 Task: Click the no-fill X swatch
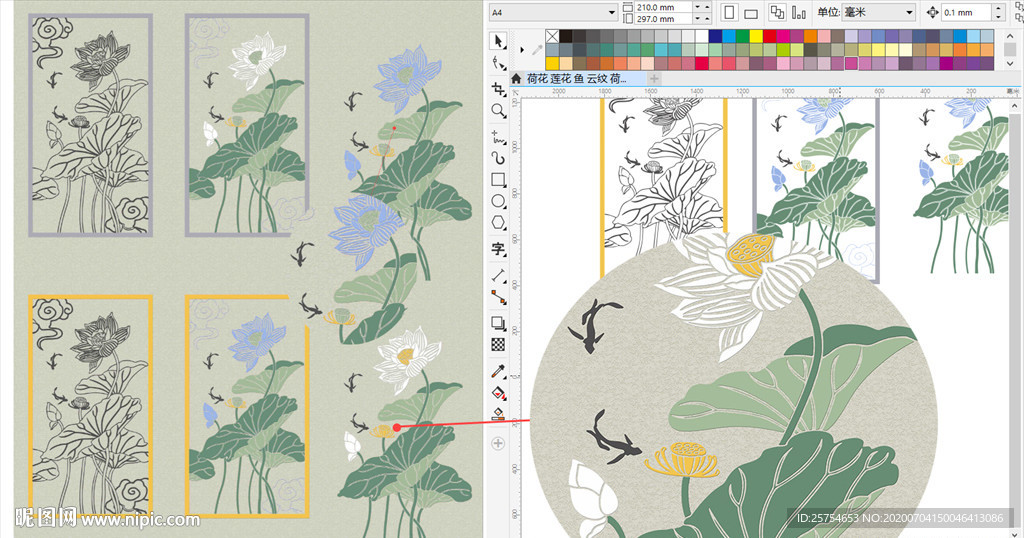coord(552,37)
